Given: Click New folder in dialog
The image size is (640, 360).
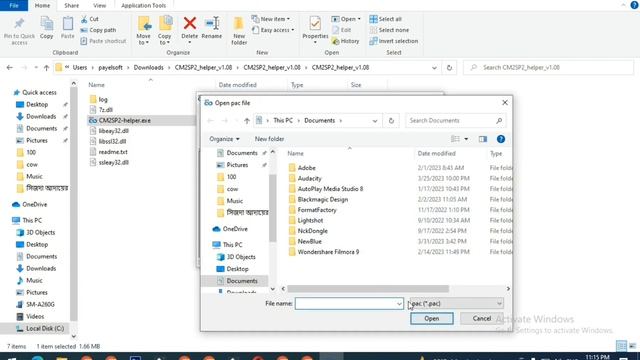Looking at the screenshot, I should tap(269, 139).
